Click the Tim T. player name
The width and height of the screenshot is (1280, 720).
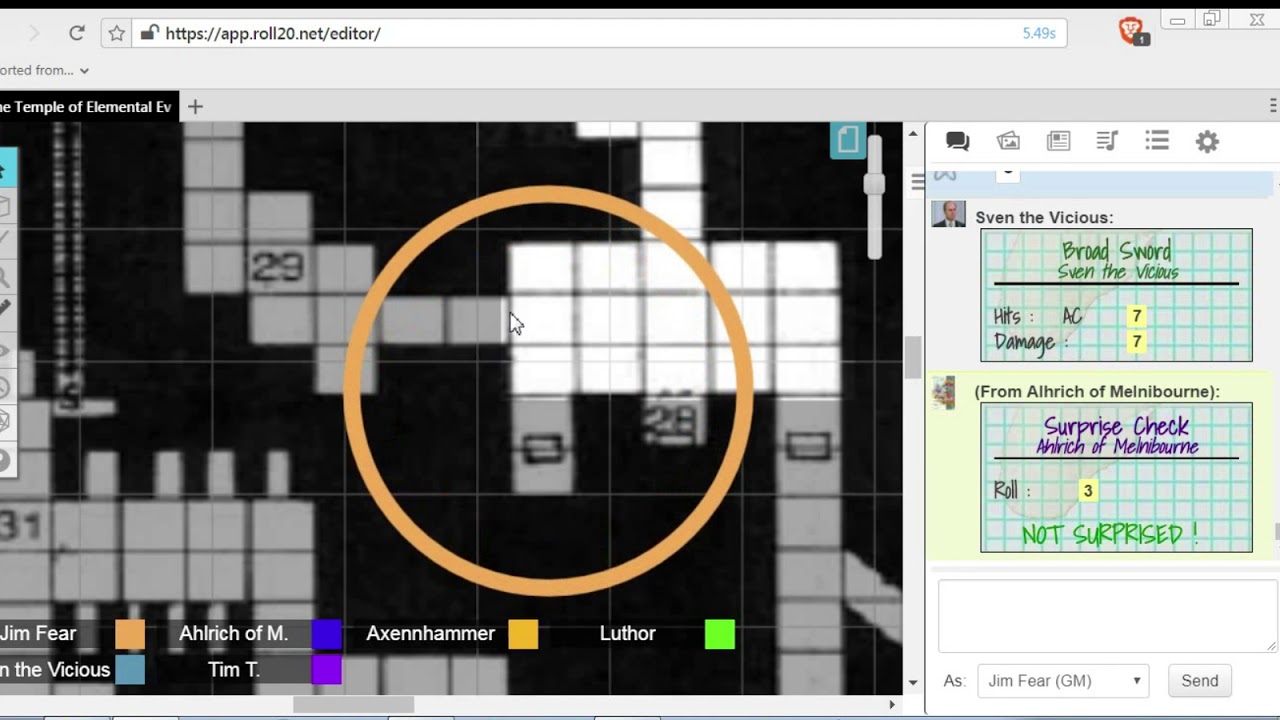click(x=234, y=669)
